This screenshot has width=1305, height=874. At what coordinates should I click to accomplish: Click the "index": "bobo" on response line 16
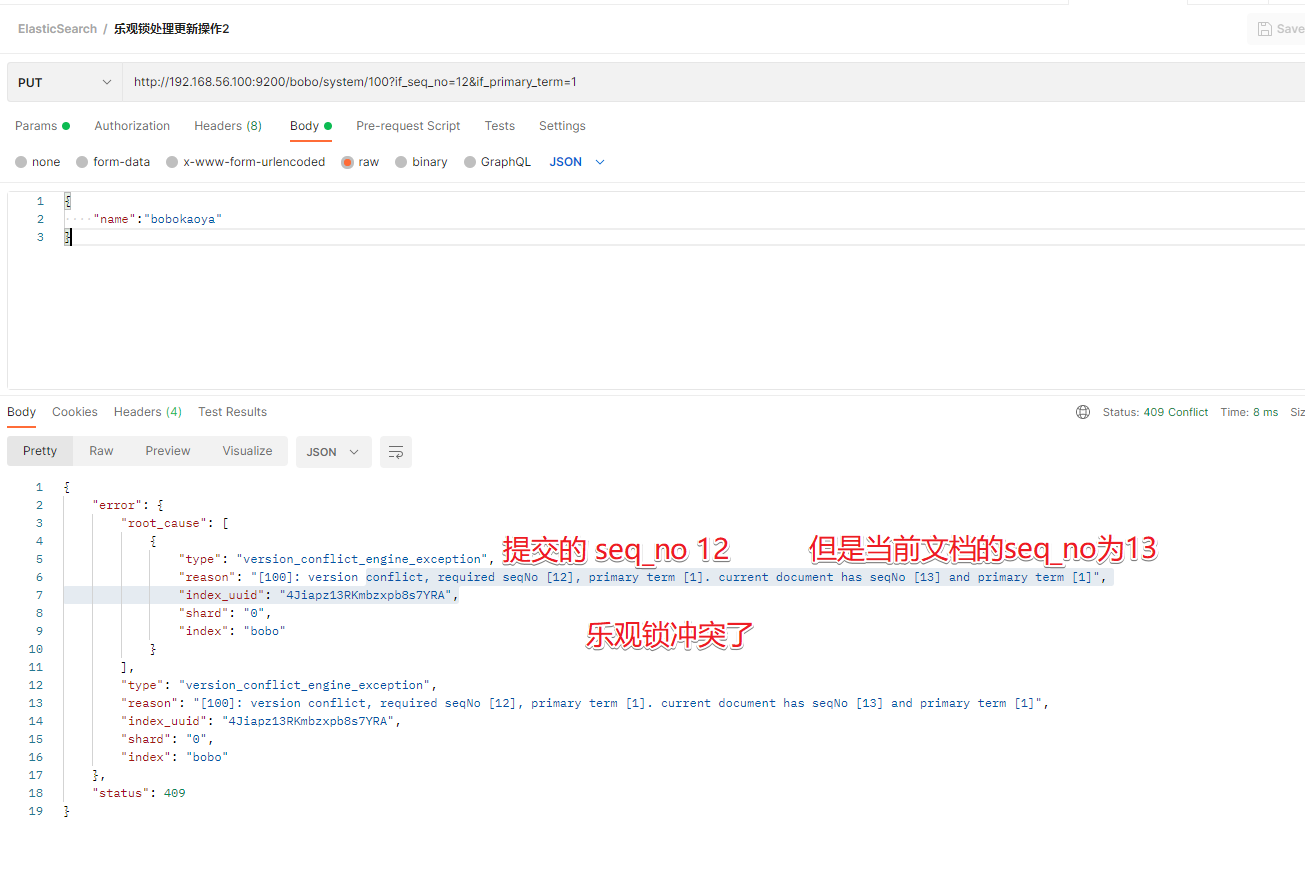[x=175, y=757]
